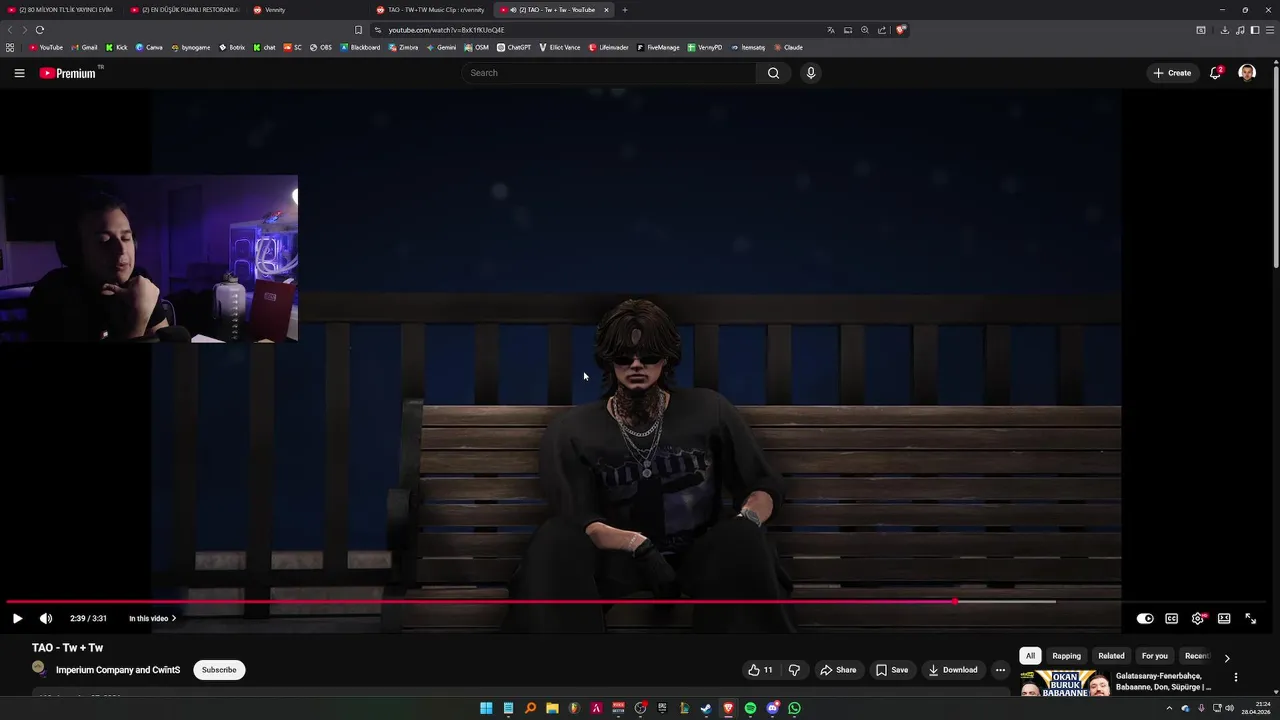Open YouTube notifications bell
The height and width of the screenshot is (720, 1280).
(1215, 73)
